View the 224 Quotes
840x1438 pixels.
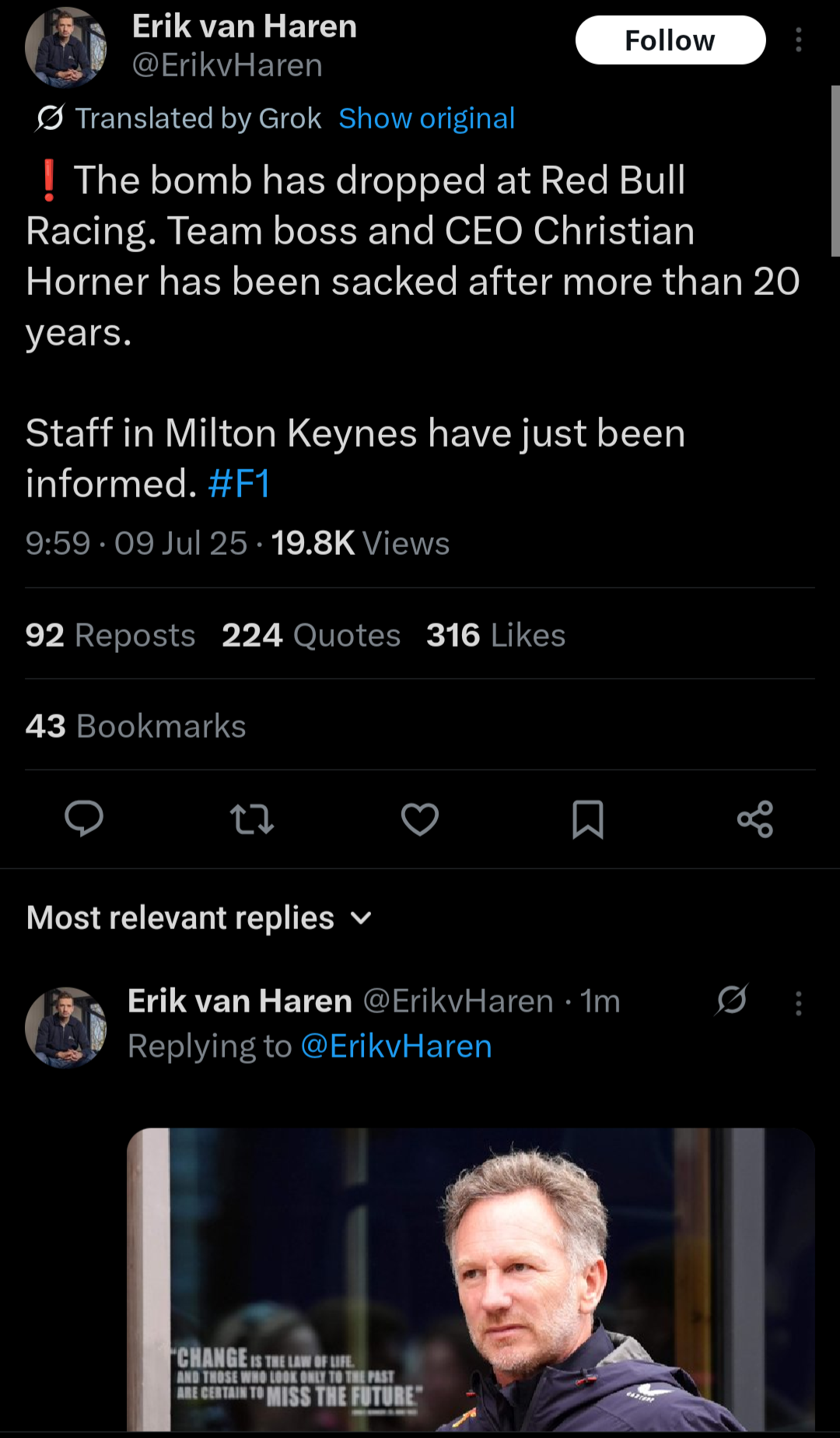311,635
